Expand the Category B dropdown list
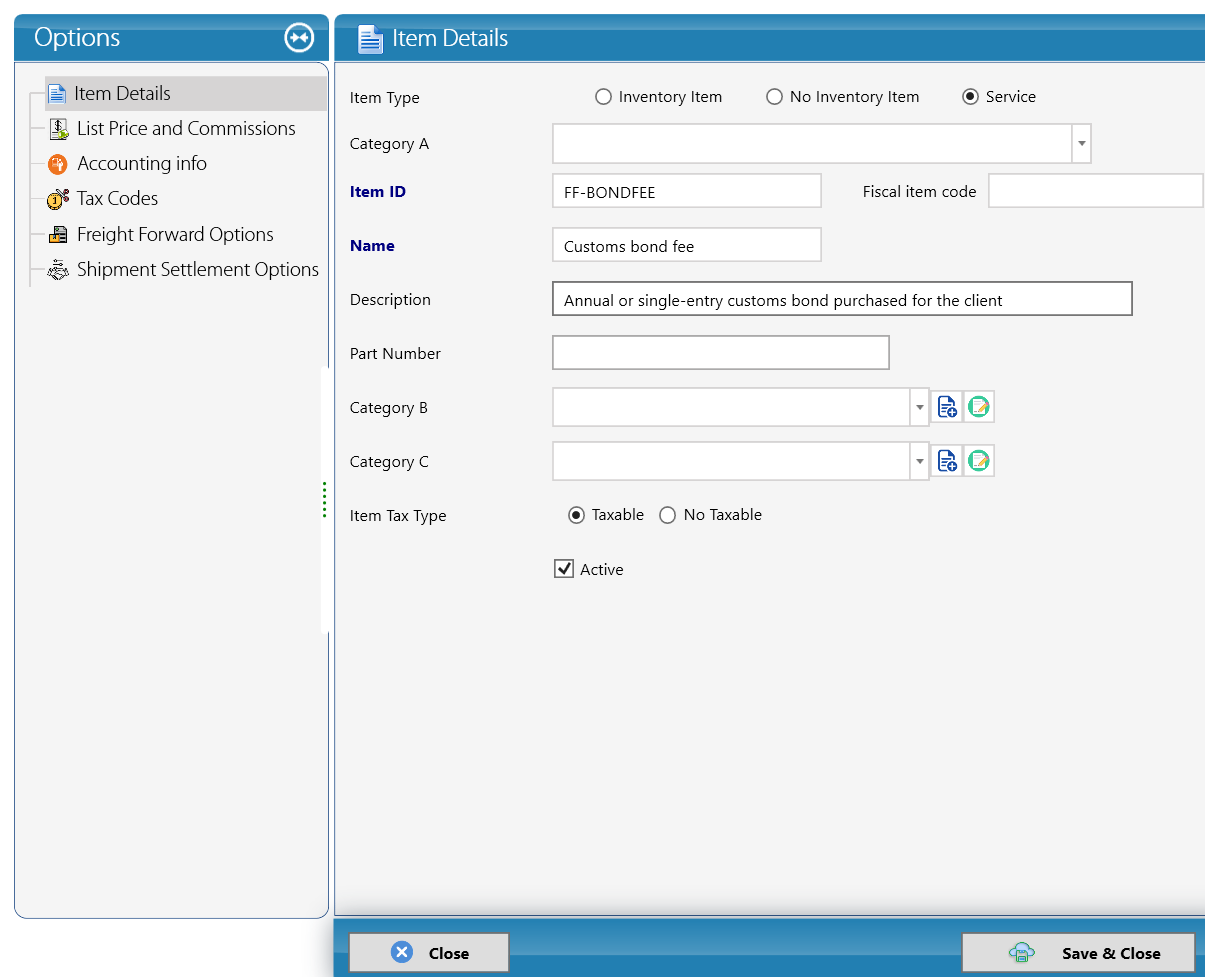Image resolution: width=1205 pixels, height=977 pixels. click(919, 407)
